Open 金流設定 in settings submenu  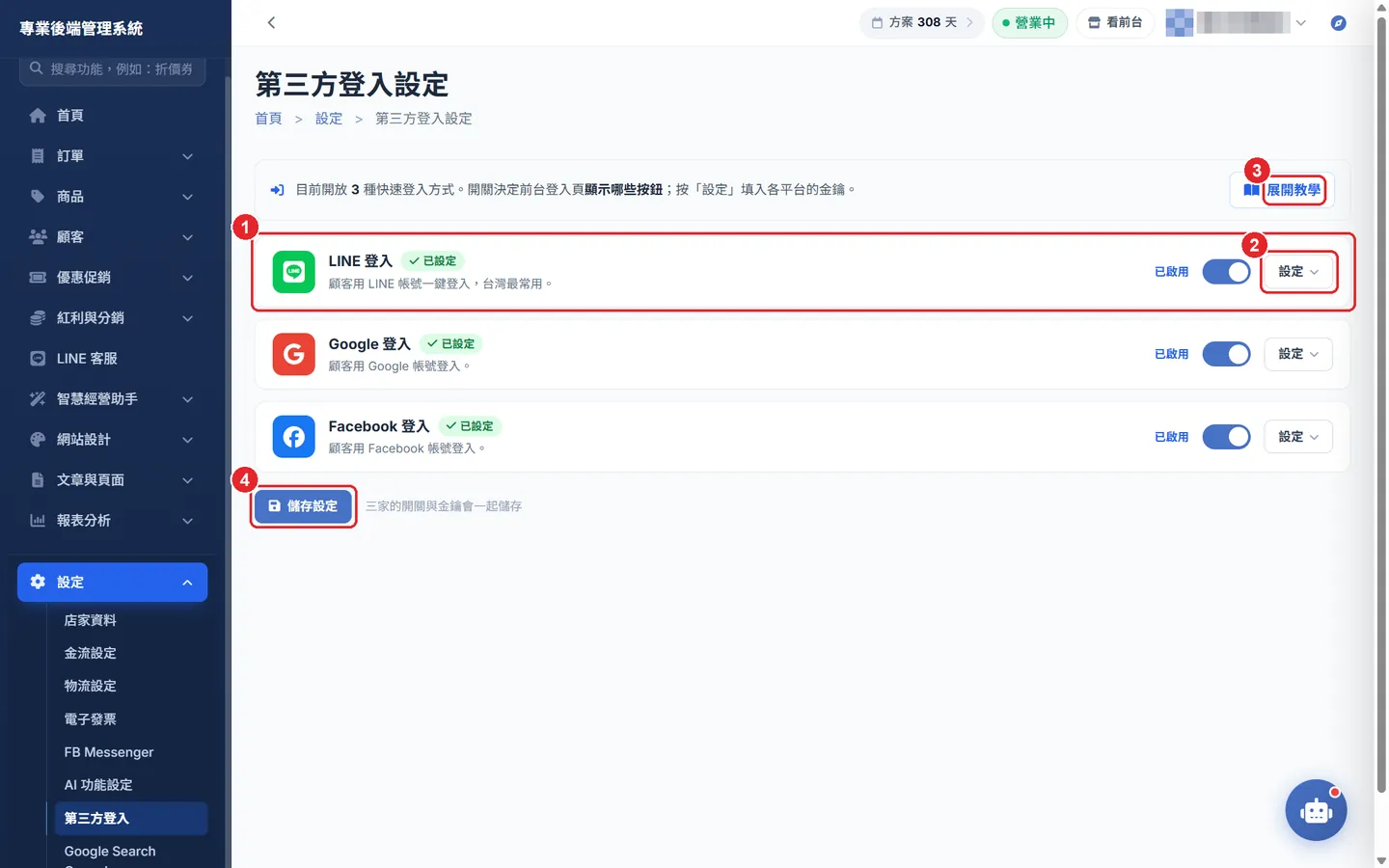[x=90, y=653]
